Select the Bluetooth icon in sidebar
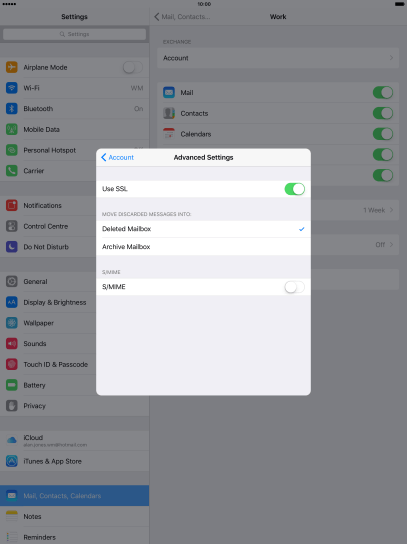This screenshot has height=544, width=407. point(11,109)
